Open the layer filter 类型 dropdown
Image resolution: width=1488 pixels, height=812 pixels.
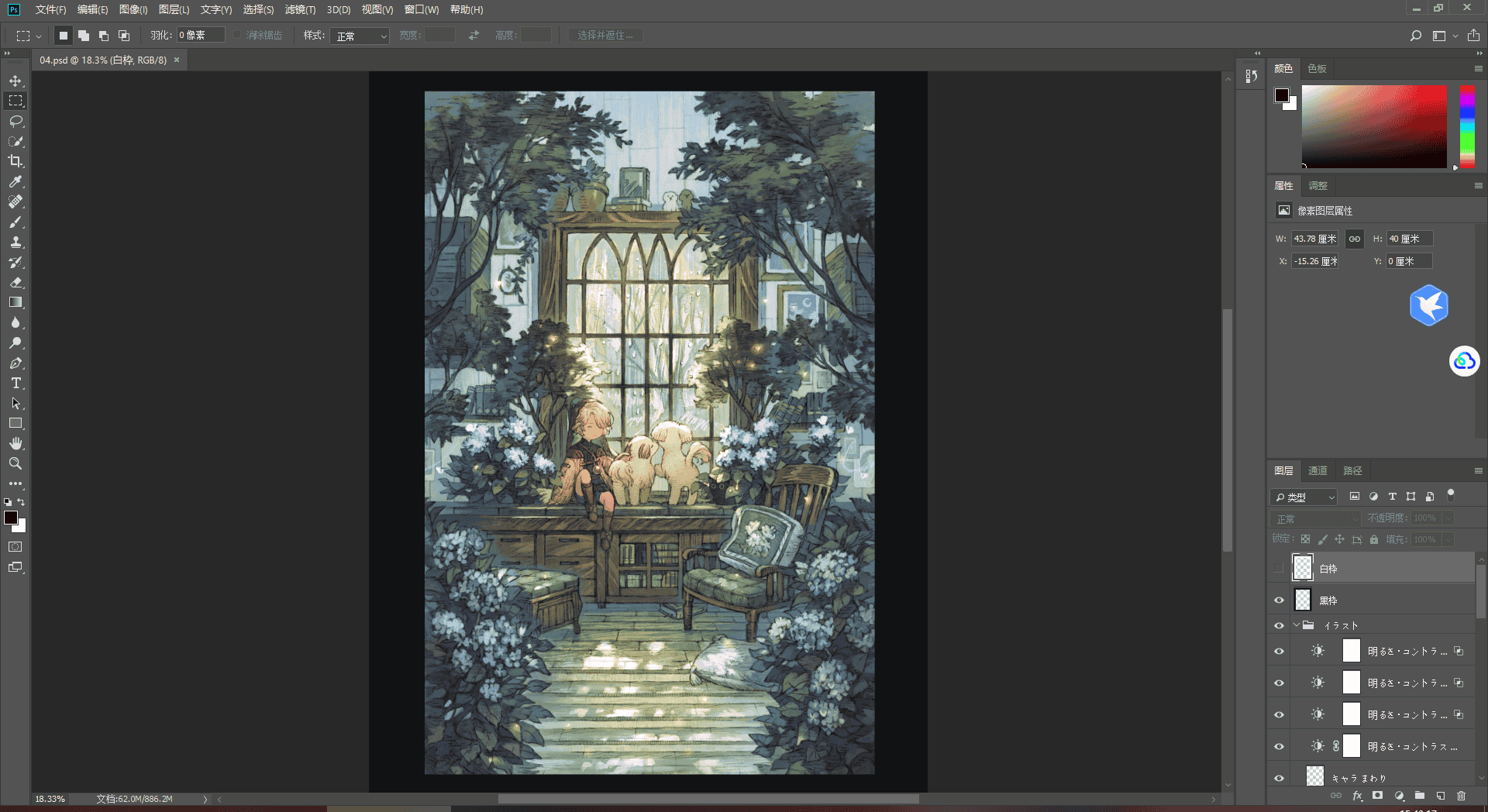point(1304,497)
